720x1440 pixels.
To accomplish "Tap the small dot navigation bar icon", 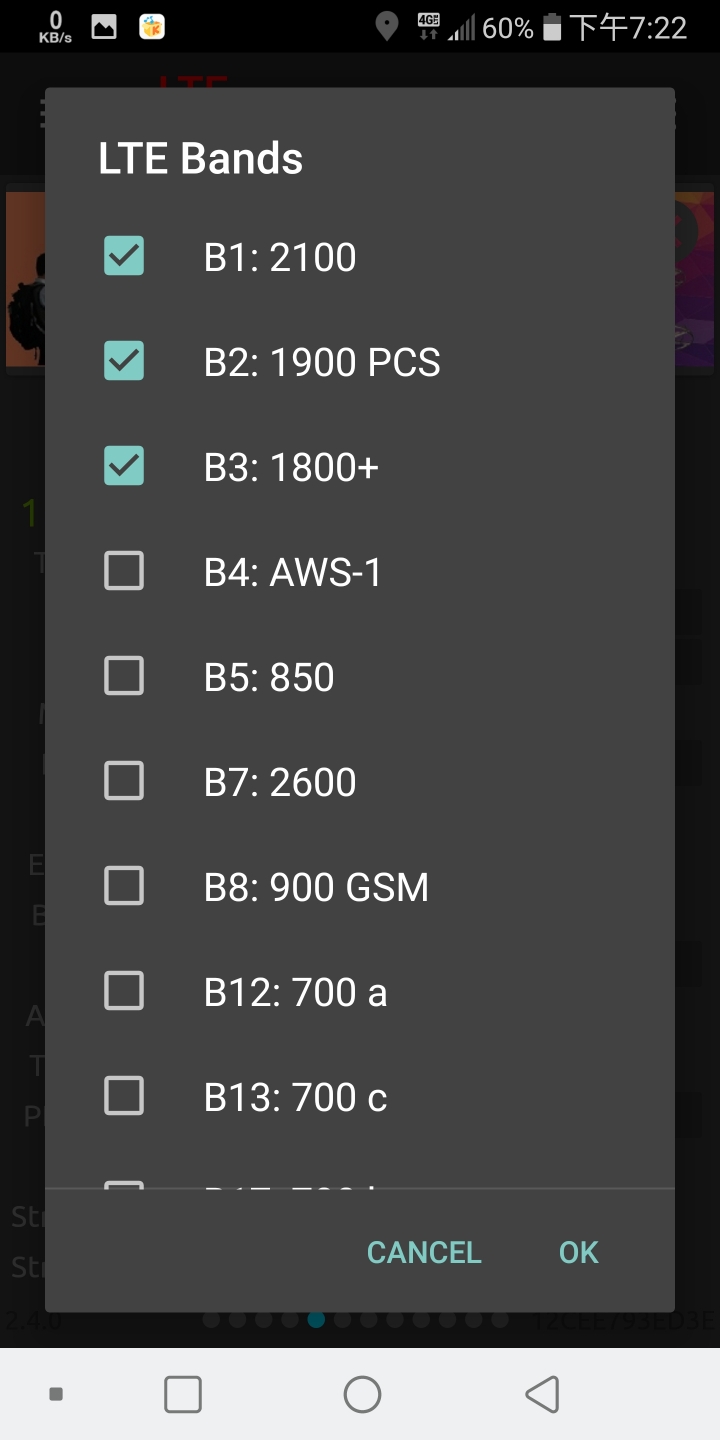I will (56, 1394).
